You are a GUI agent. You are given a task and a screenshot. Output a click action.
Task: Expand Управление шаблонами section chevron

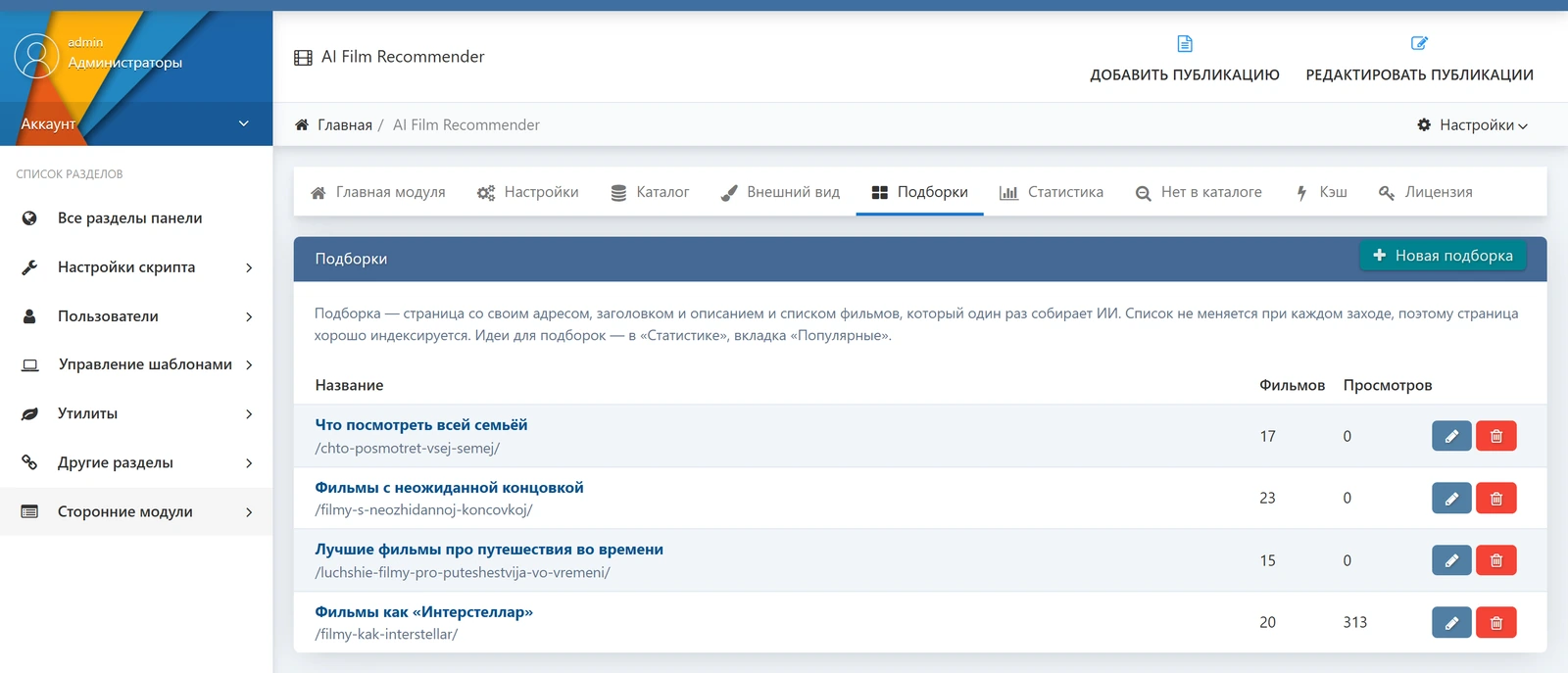point(249,364)
